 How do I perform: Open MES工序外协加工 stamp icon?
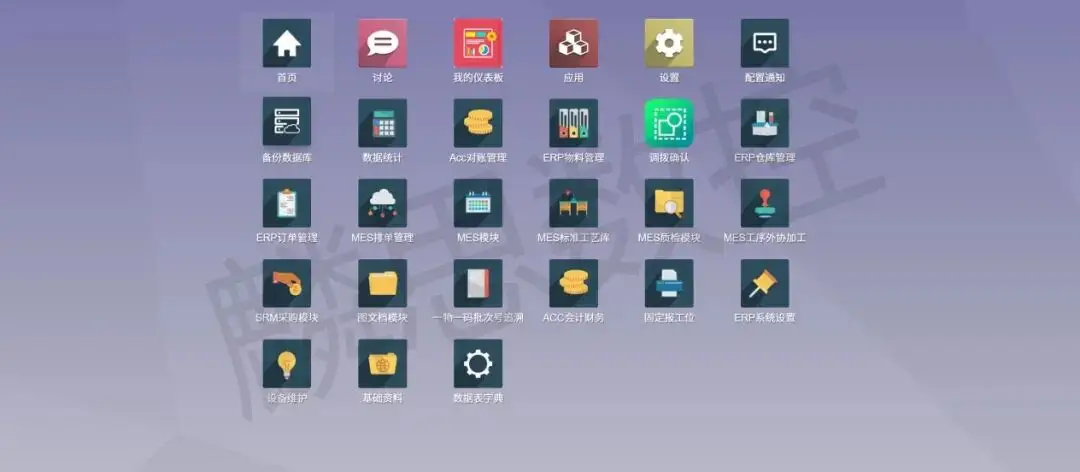765,203
